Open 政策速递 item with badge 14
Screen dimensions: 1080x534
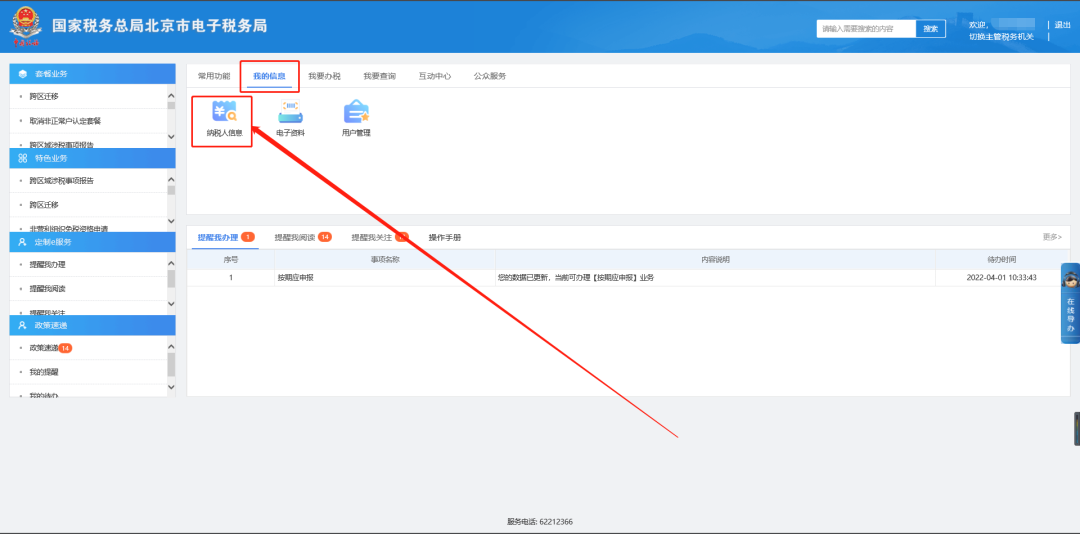tap(51, 348)
